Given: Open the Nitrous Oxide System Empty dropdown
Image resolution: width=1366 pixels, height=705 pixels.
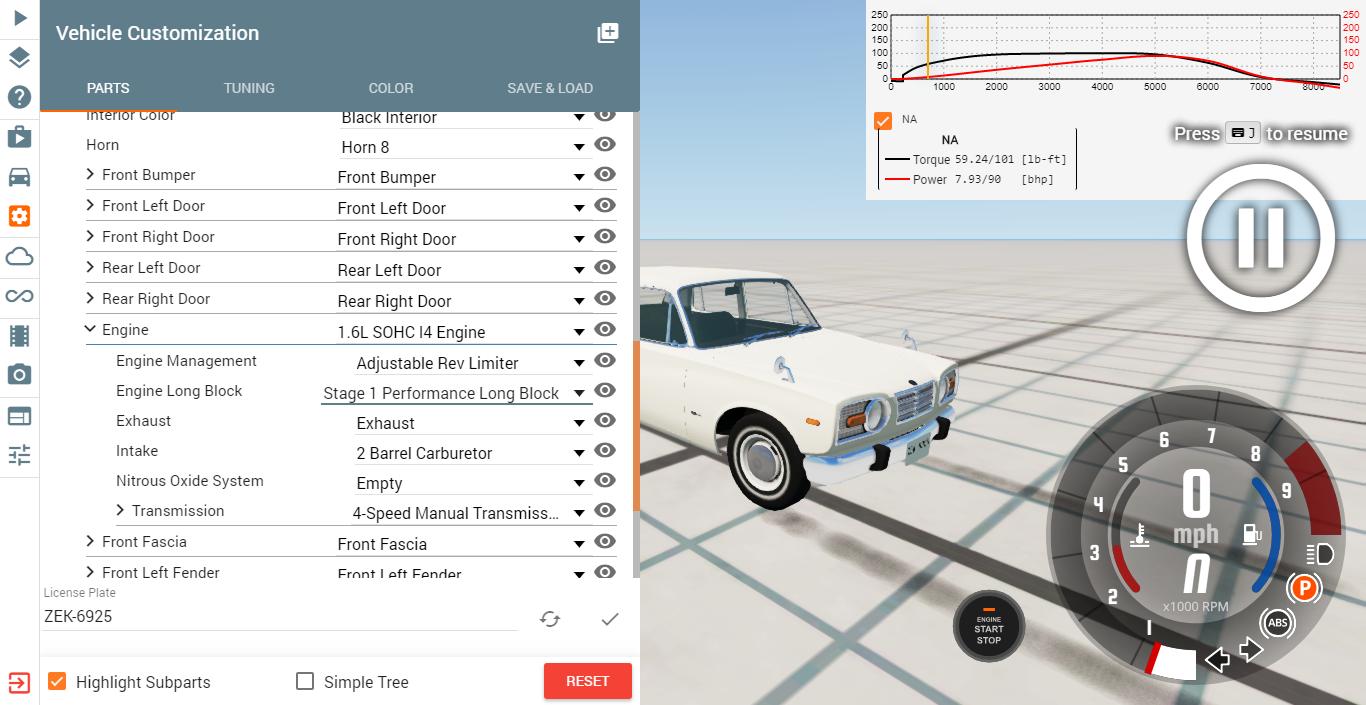Looking at the screenshot, I should point(471,483).
